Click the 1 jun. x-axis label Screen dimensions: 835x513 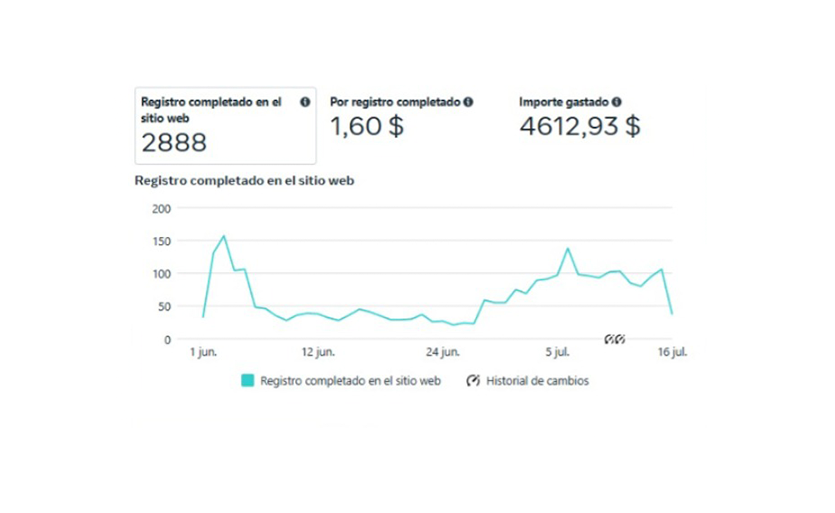coord(203,353)
